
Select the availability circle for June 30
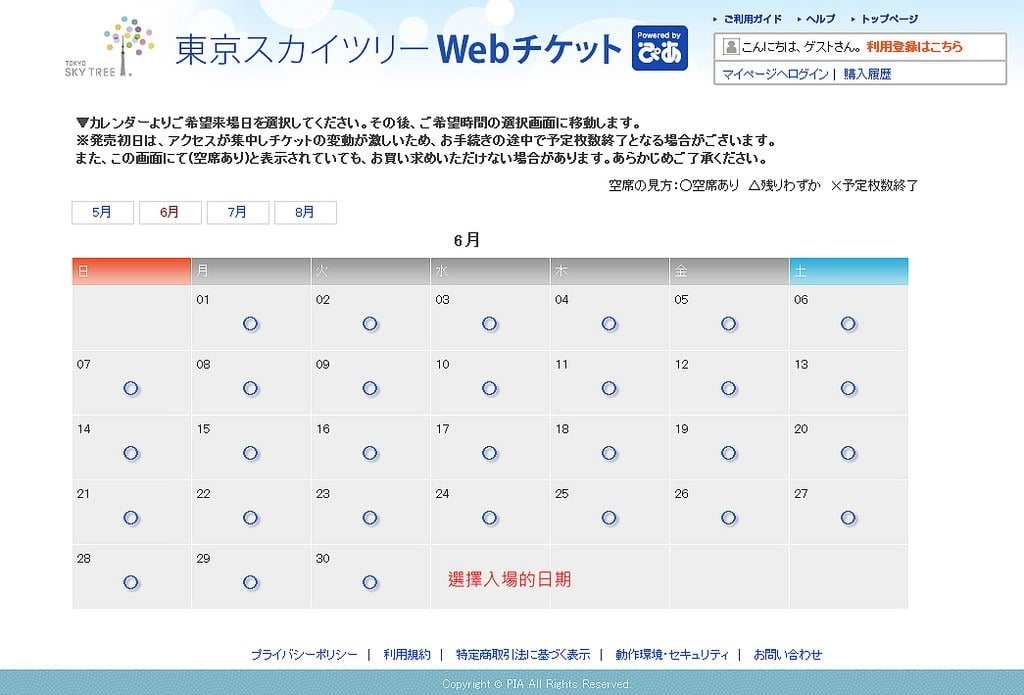click(370, 582)
